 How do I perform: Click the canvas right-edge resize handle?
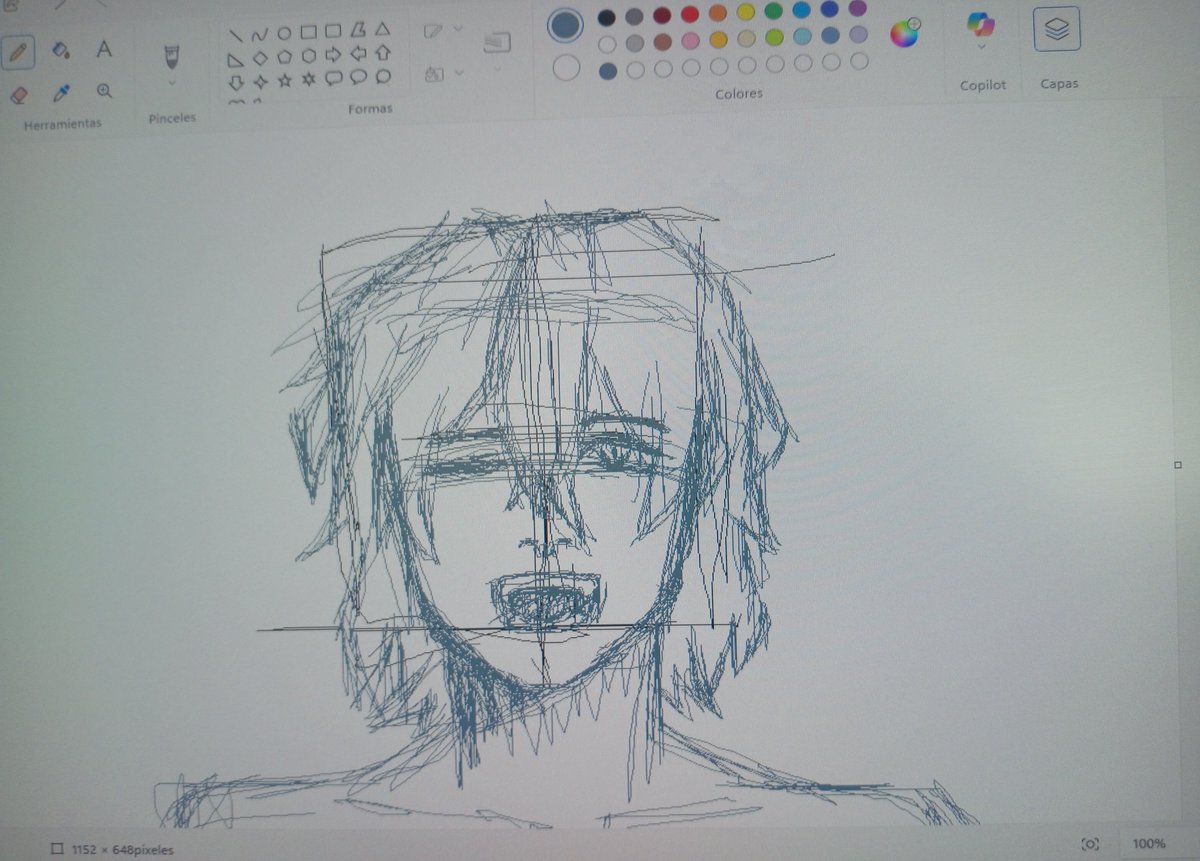pos(1178,465)
